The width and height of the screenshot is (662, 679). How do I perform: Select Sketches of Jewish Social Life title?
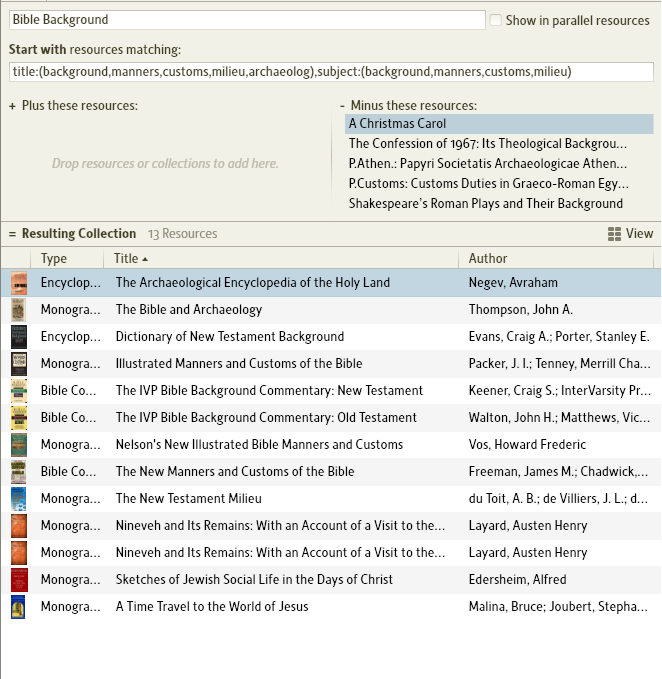pyautogui.click(x=254, y=580)
